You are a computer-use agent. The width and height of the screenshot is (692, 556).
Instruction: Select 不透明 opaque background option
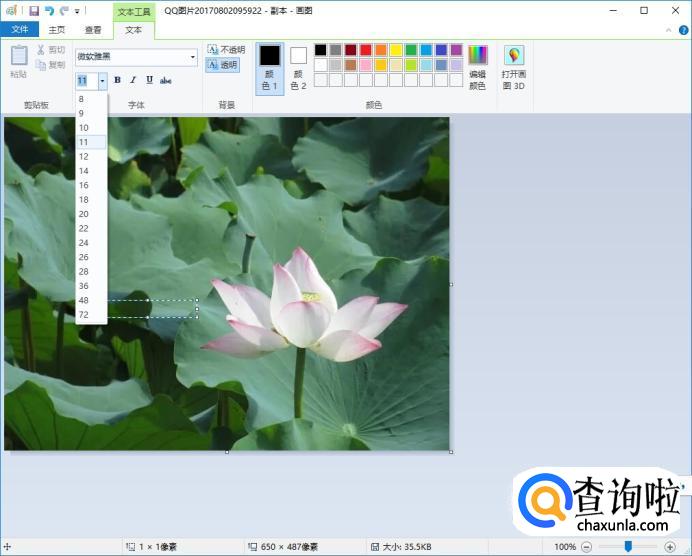[226, 49]
